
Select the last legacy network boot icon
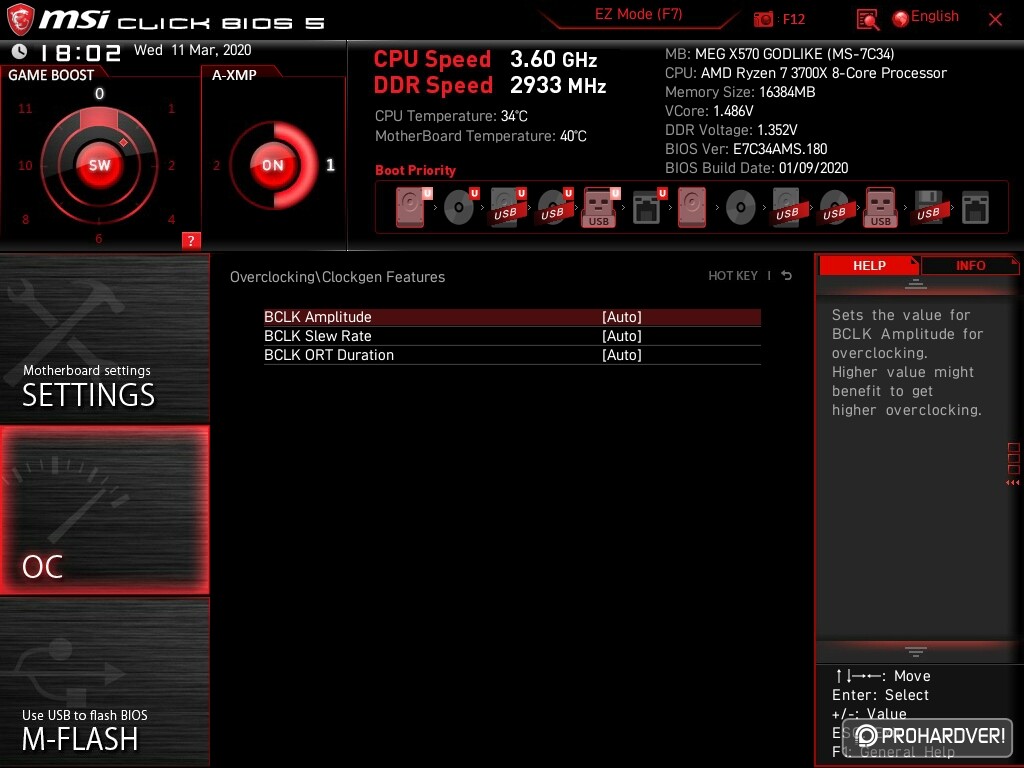click(x=975, y=208)
